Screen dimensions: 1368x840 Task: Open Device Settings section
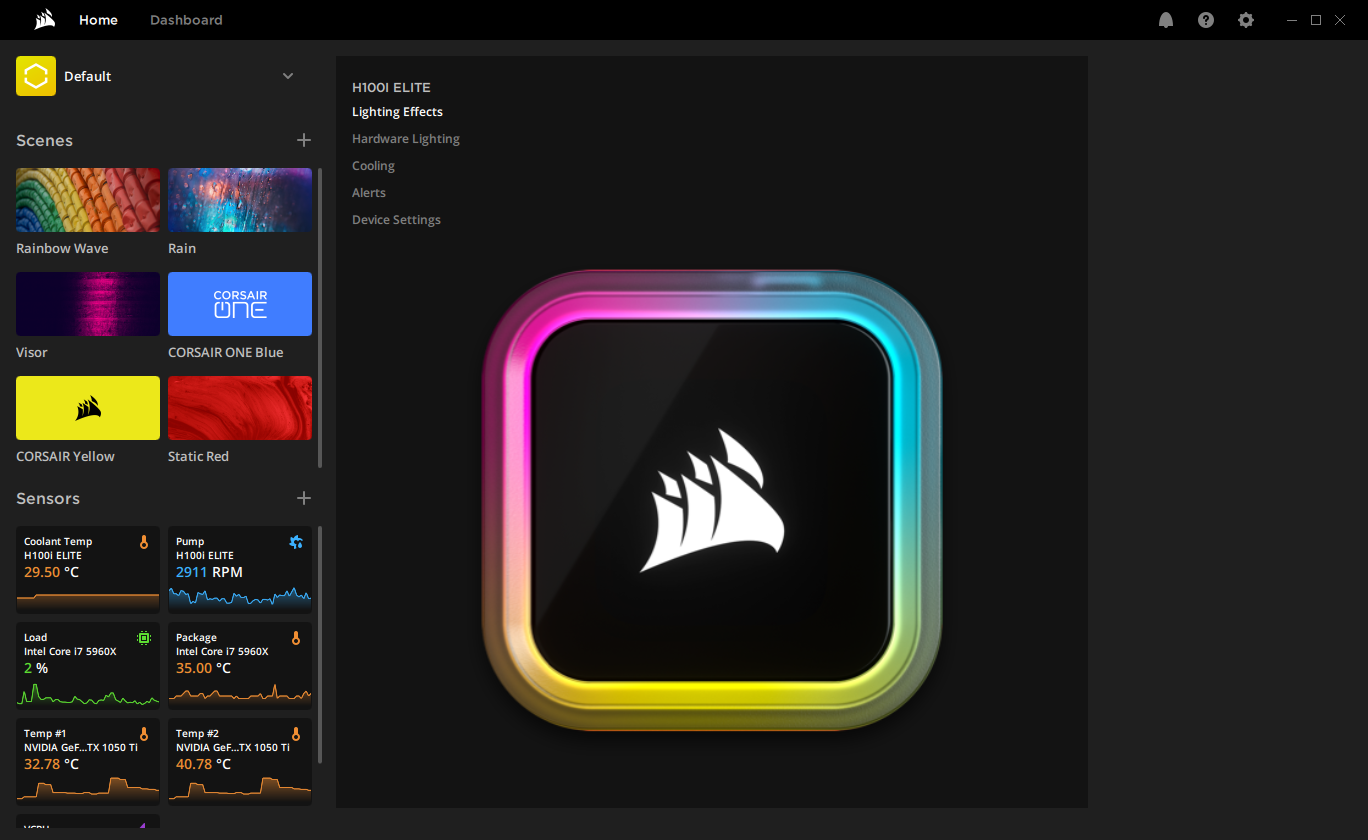coord(396,220)
